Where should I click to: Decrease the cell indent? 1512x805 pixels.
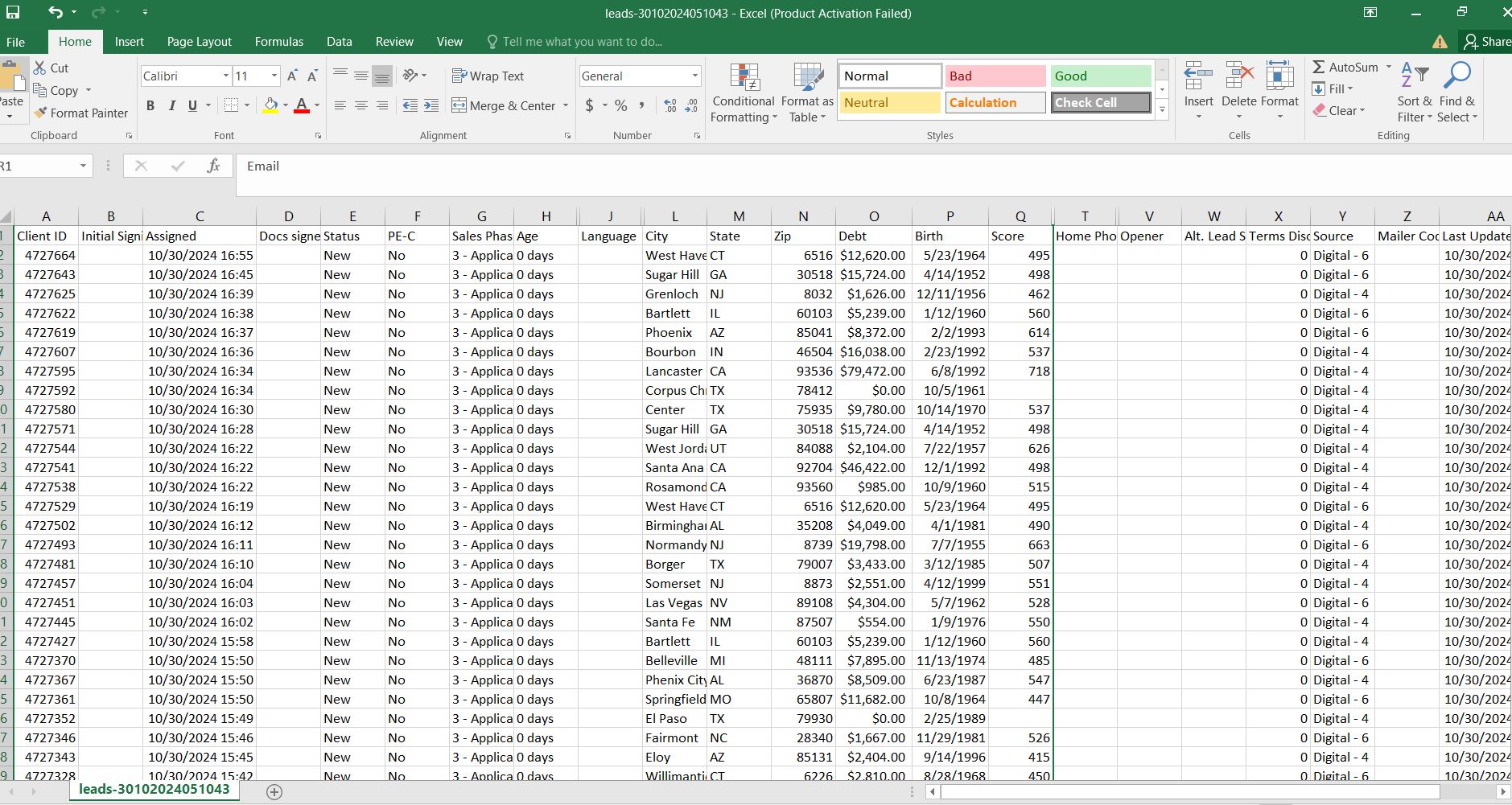click(x=410, y=105)
